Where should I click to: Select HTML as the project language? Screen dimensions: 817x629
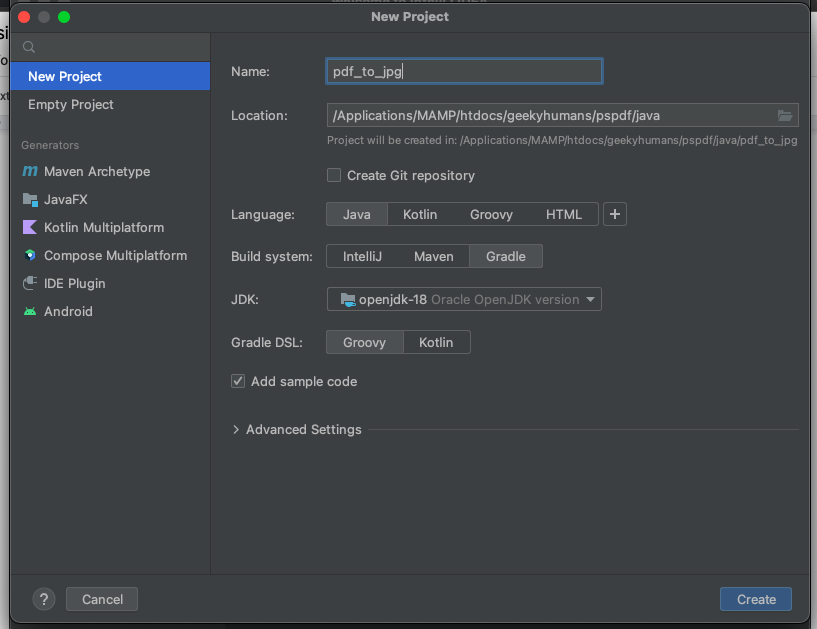(564, 214)
